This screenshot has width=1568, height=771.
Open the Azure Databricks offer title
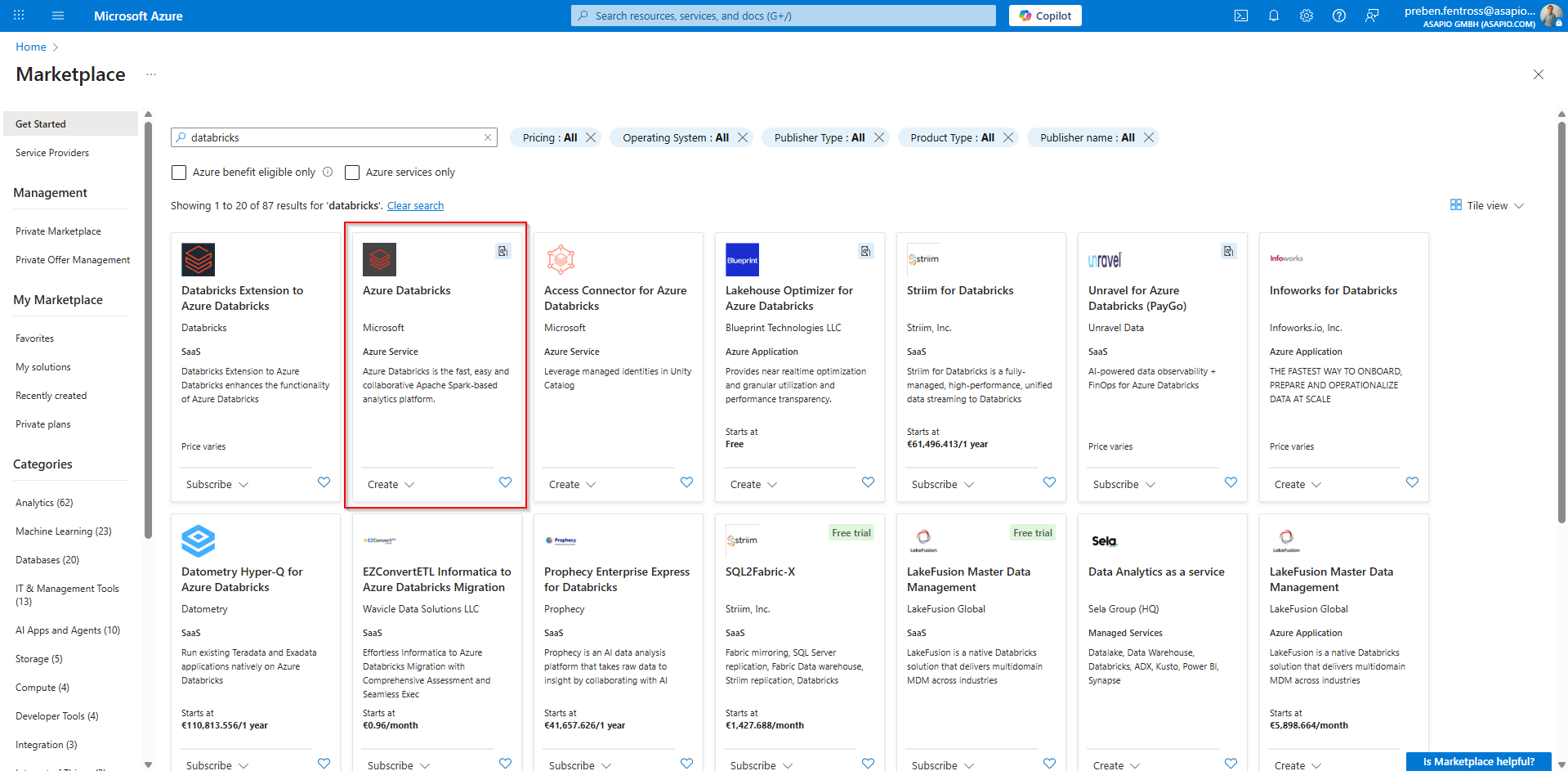406,290
